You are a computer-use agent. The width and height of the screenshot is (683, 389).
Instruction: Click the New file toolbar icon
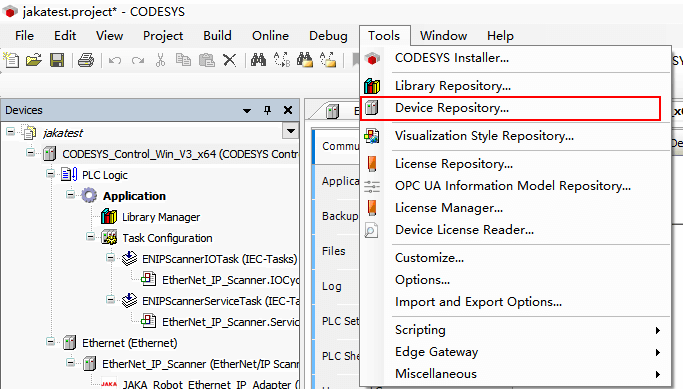(x=11, y=60)
